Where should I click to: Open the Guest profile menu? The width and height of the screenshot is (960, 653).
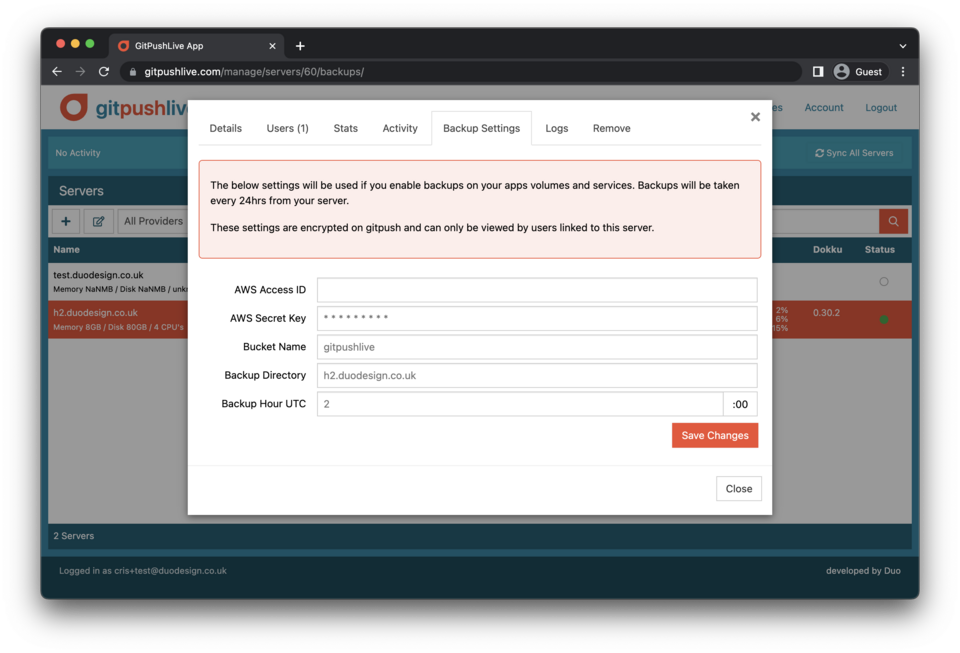click(858, 72)
